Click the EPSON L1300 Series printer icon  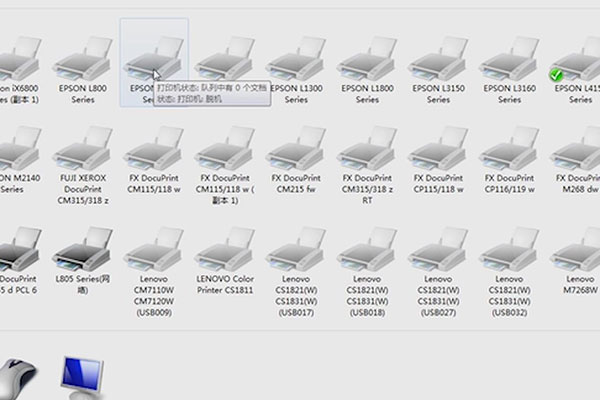[296, 60]
